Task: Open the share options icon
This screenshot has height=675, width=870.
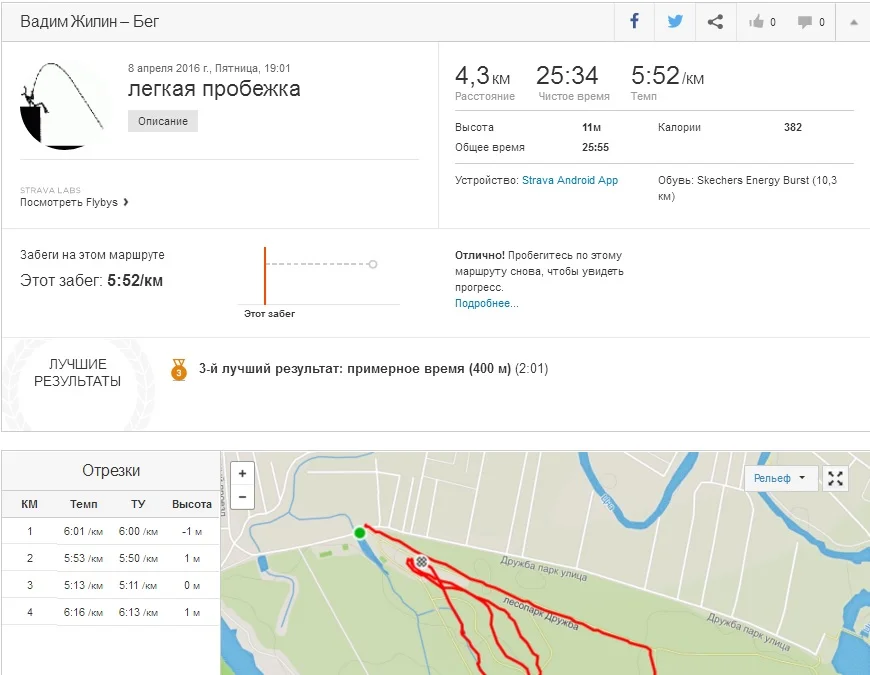Action: pyautogui.click(x=715, y=21)
